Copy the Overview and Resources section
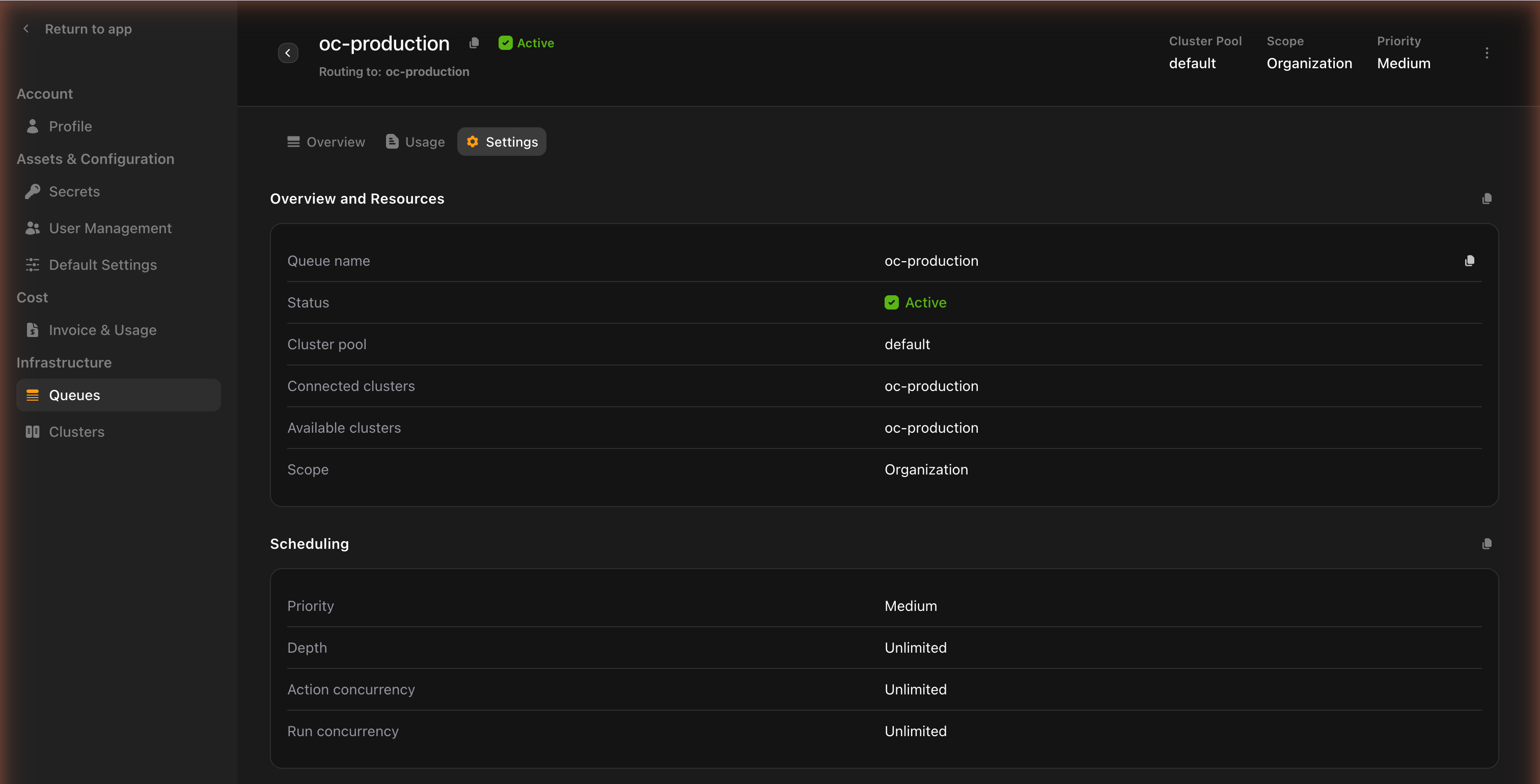Image resolution: width=1540 pixels, height=784 pixels. tap(1487, 199)
